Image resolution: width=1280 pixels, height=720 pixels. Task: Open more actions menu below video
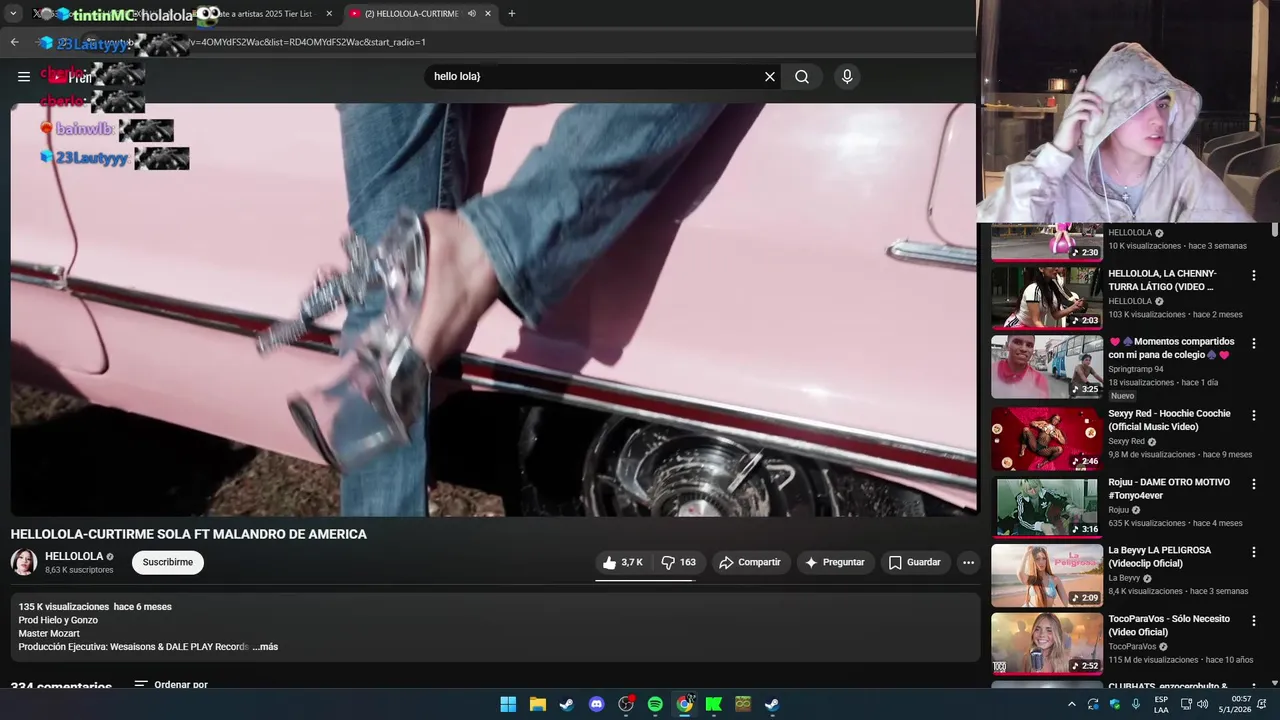click(x=968, y=562)
